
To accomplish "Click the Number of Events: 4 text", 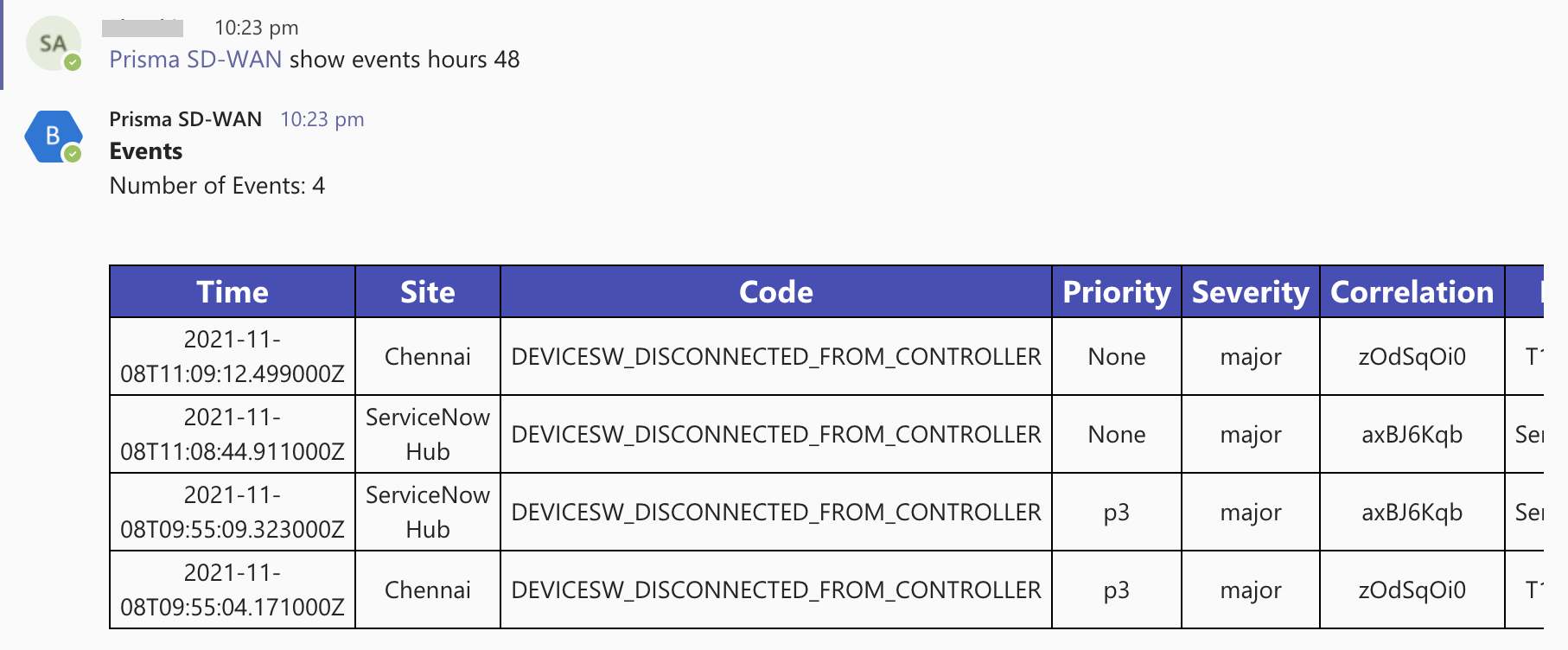I will pos(217,186).
